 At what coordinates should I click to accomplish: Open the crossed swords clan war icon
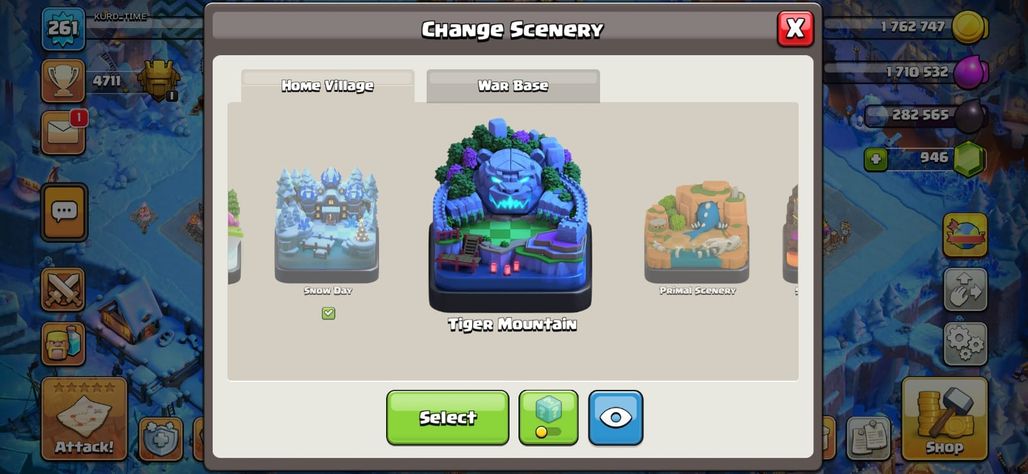coord(63,289)
